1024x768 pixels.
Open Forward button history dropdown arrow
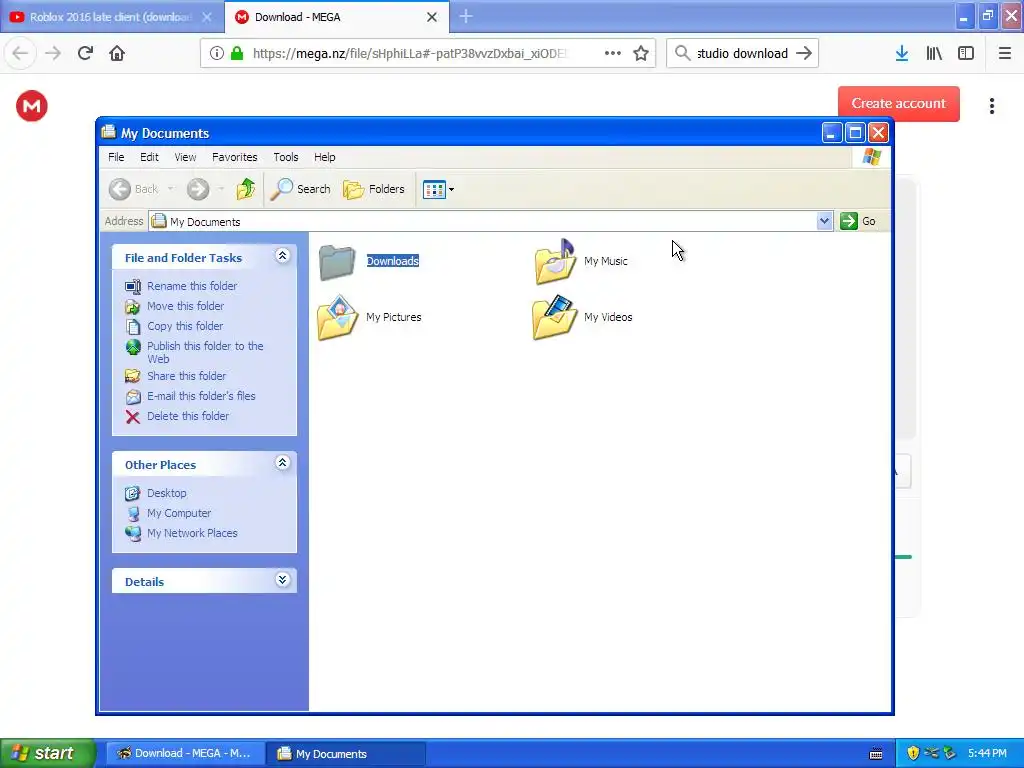point(221,189)
